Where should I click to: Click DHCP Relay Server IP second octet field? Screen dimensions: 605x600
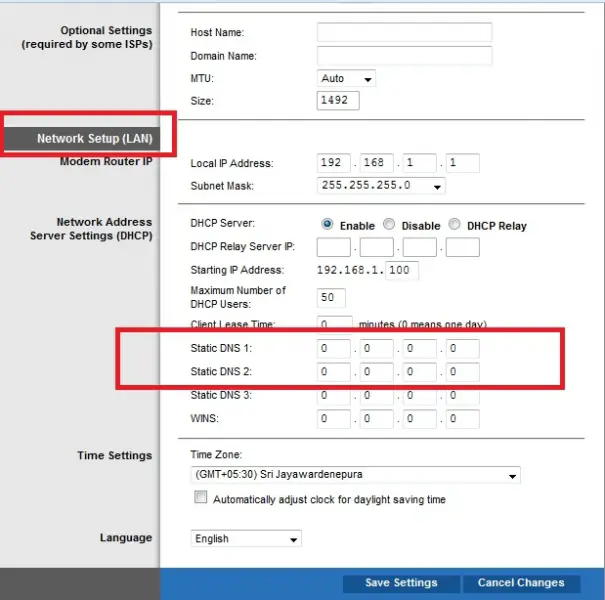pos(377,247)
